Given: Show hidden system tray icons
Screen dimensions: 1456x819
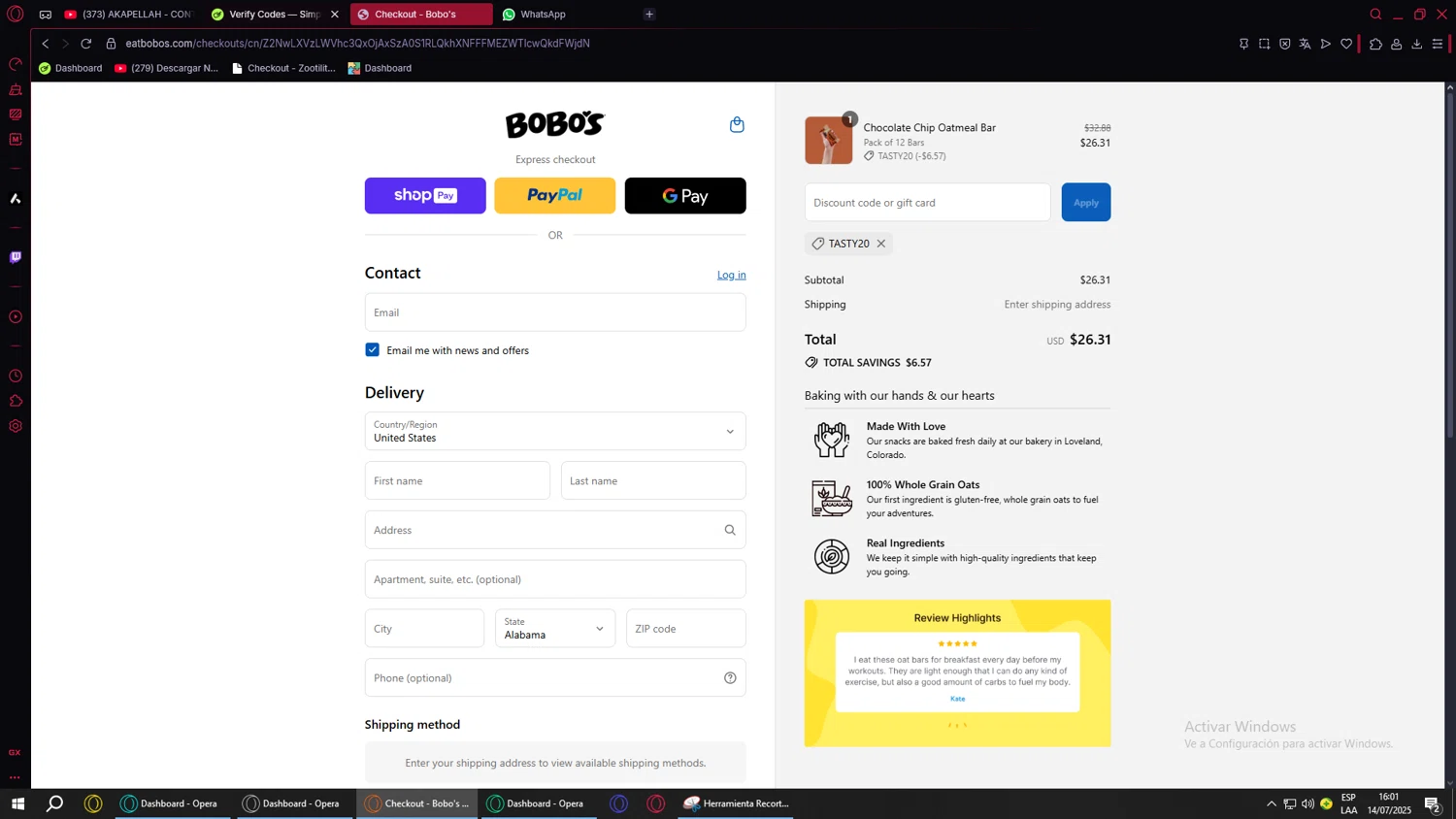Looking at the screenshot, I should 1271,803.
